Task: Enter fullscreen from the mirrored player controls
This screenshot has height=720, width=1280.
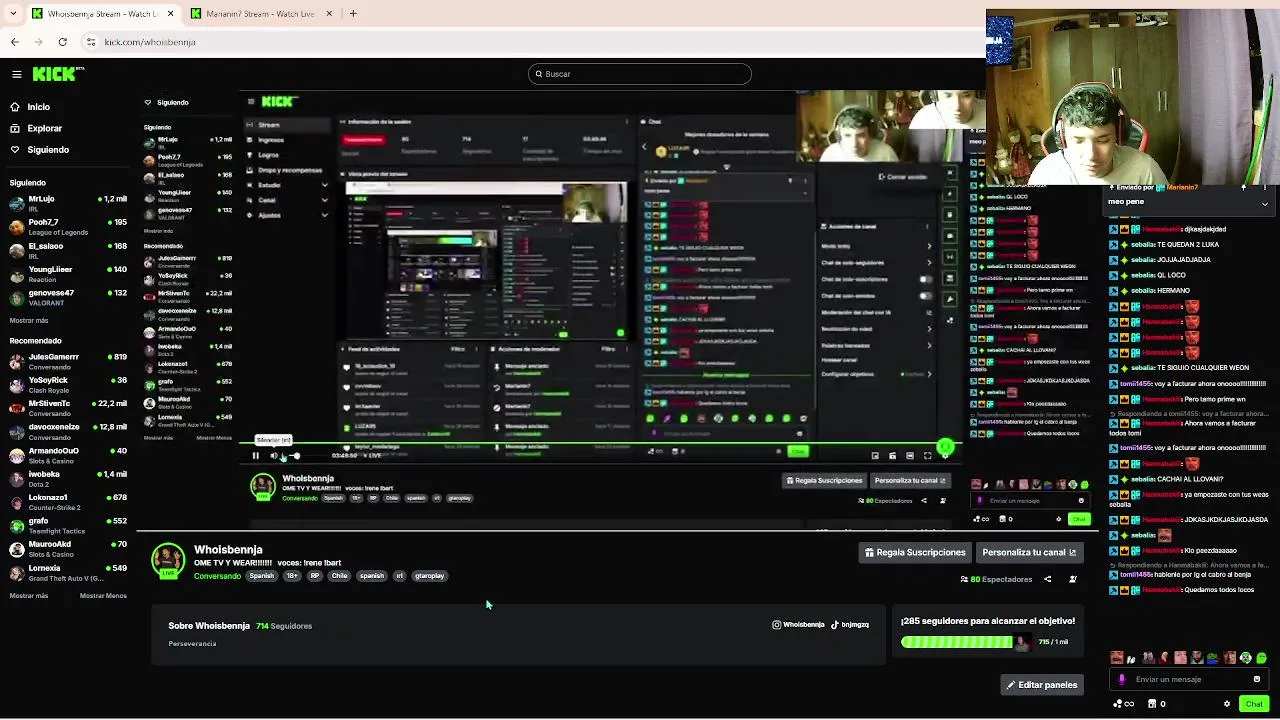Action: (x=927, y=456)
